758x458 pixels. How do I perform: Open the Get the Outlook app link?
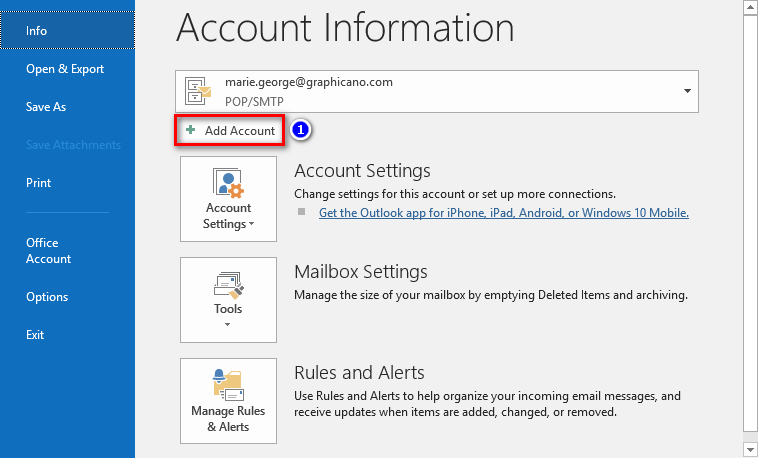point(504,213)
